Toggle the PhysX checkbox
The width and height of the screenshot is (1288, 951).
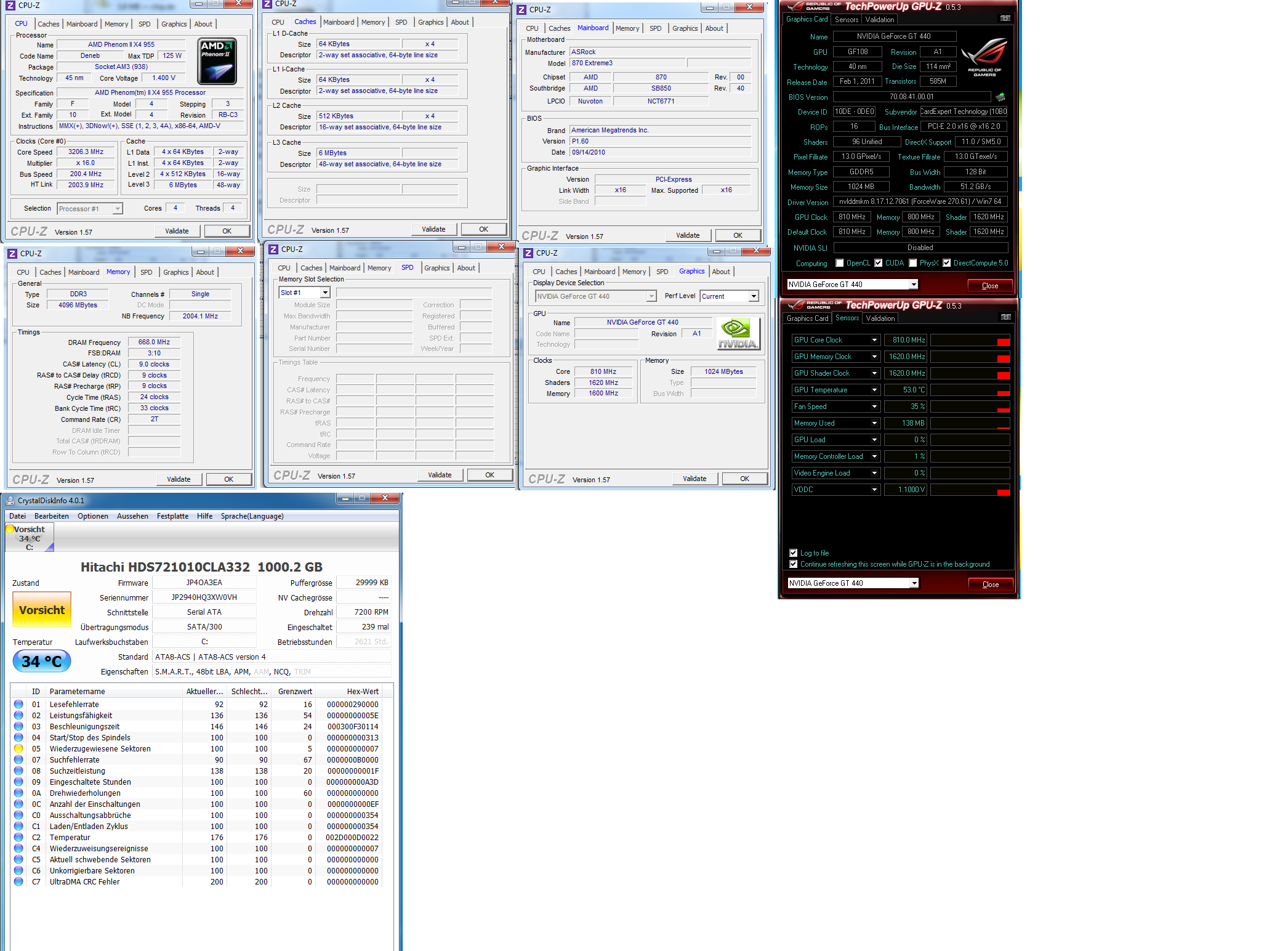point(912,263)
